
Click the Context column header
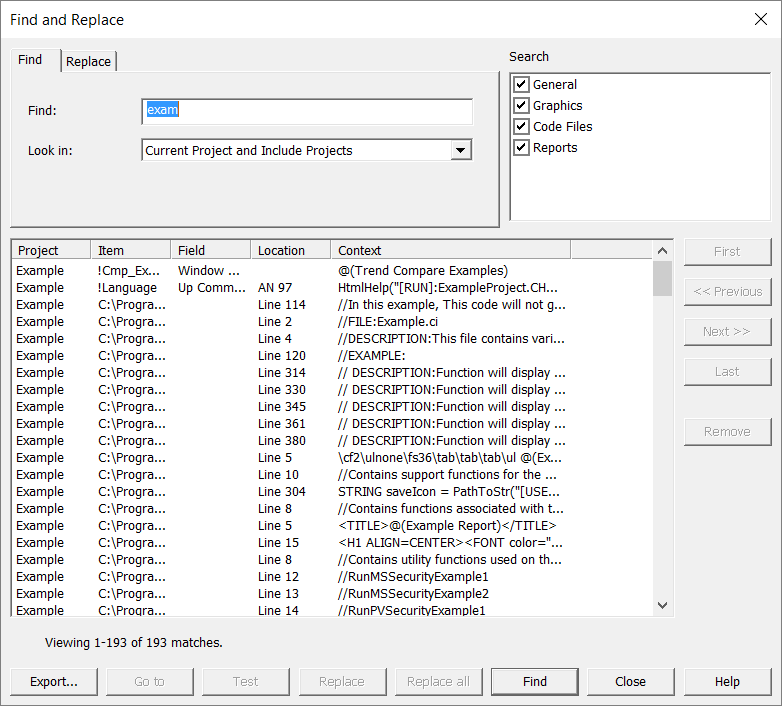click(x=450, y=251)
